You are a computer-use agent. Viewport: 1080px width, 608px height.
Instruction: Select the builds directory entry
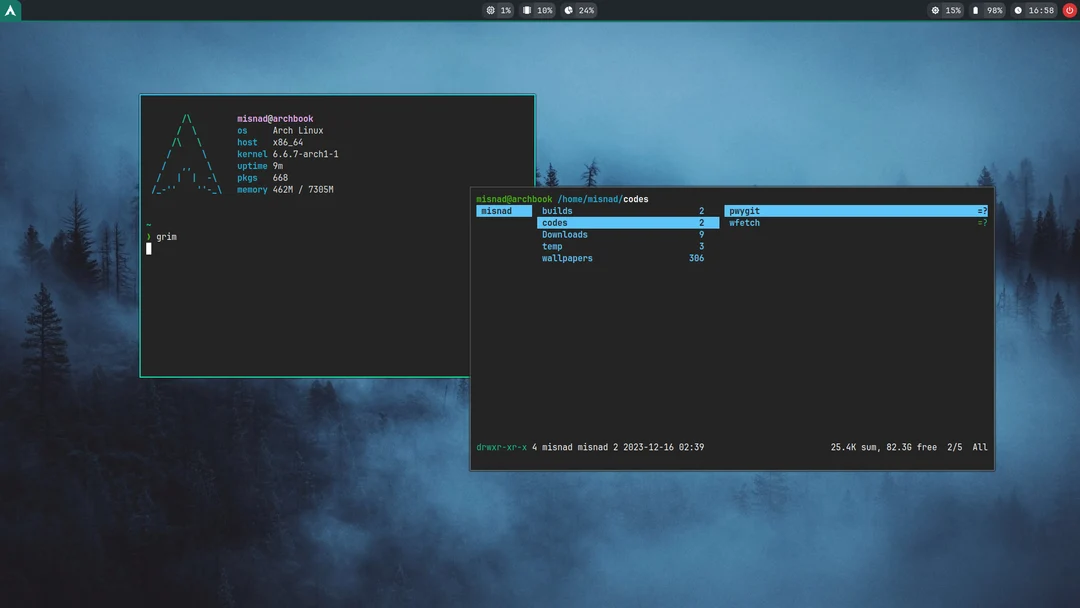click(555, 210)
